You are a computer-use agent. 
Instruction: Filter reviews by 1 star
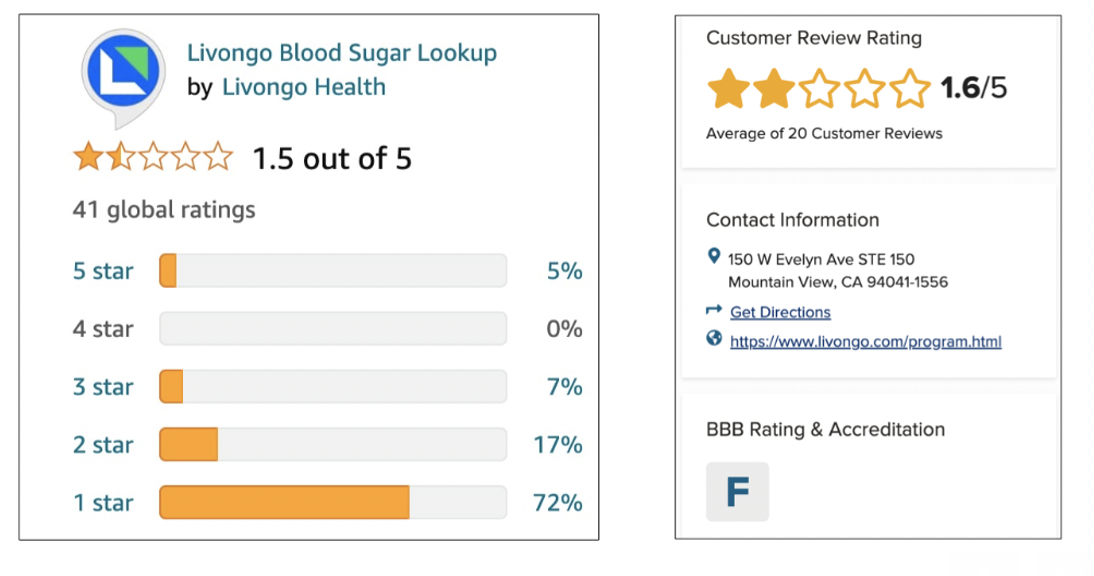103,503
